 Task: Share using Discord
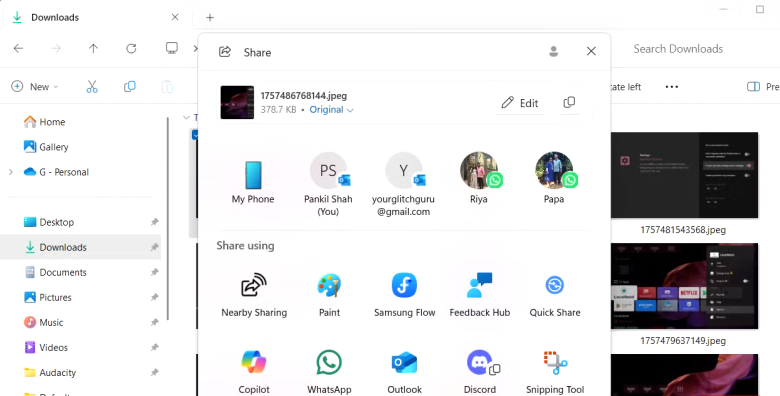[480, 372]
